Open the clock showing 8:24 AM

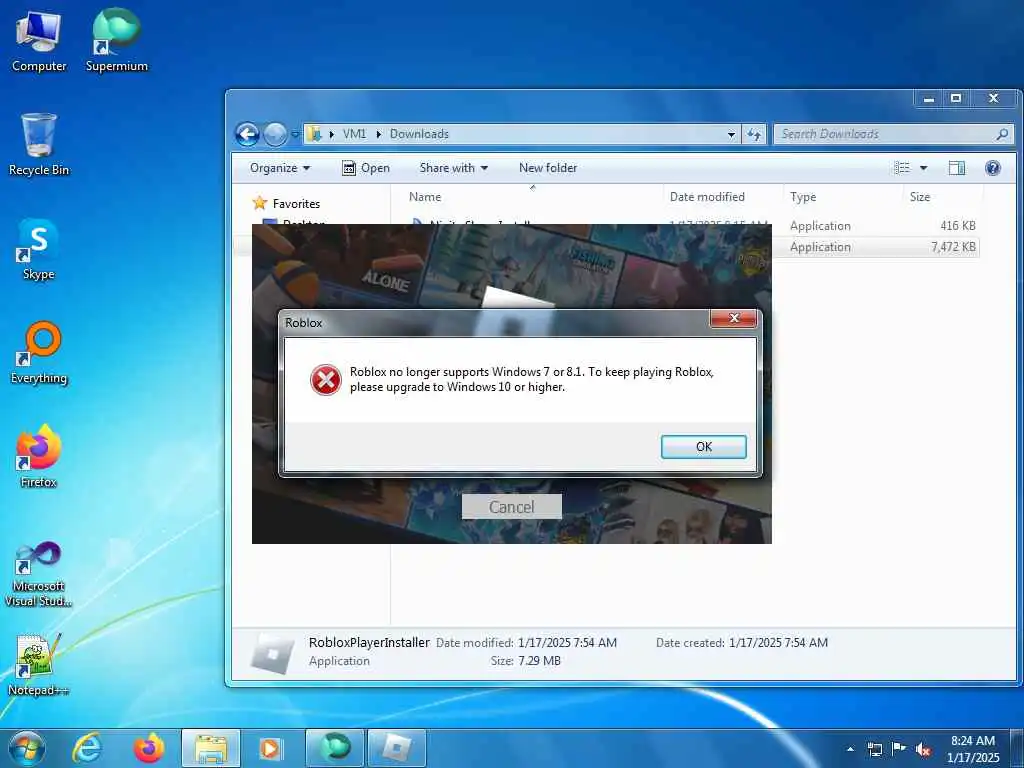coord(973,749)
